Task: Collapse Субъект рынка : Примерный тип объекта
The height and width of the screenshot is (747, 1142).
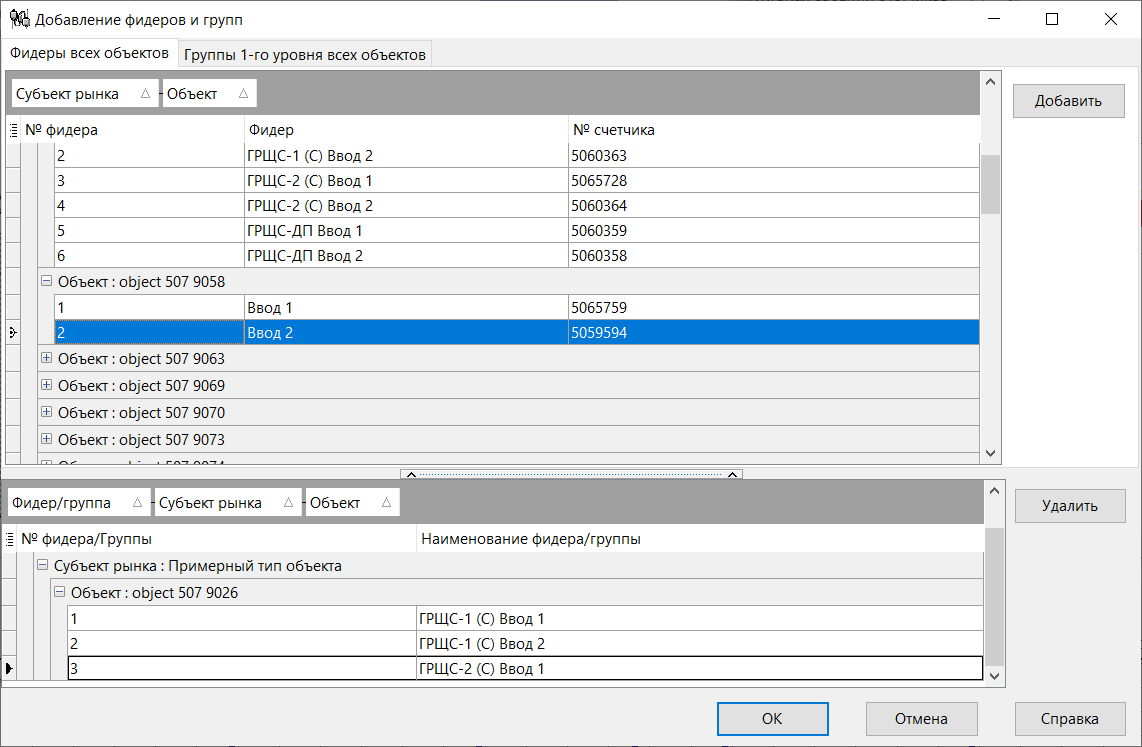Action: point(41,565)
